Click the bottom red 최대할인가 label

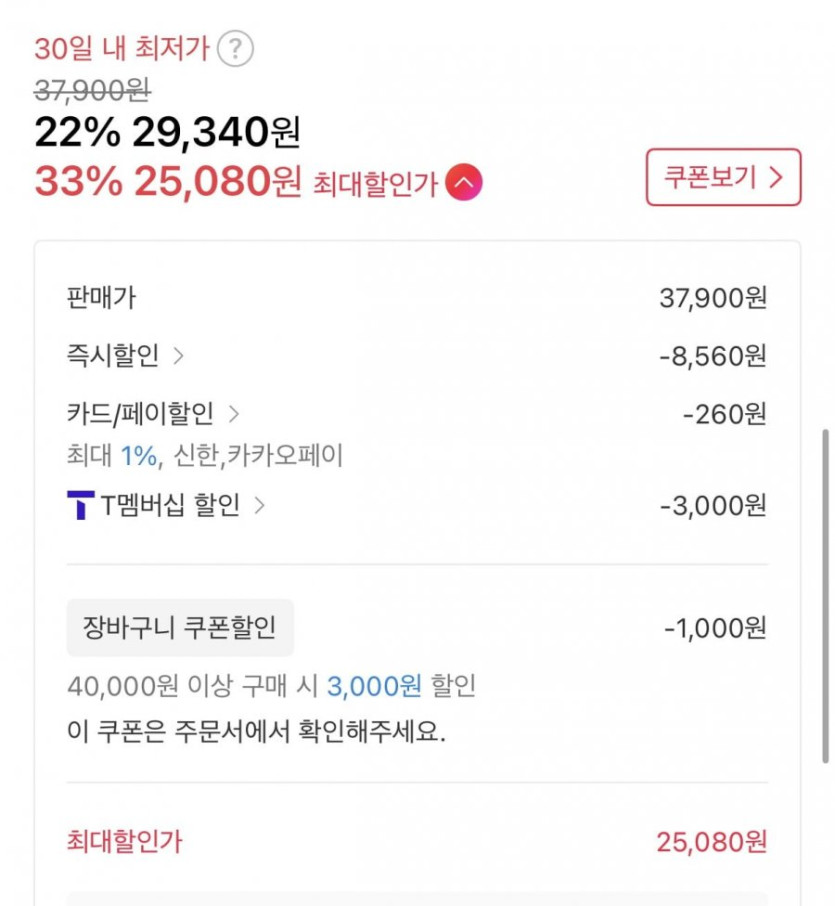tap(124, 841)
